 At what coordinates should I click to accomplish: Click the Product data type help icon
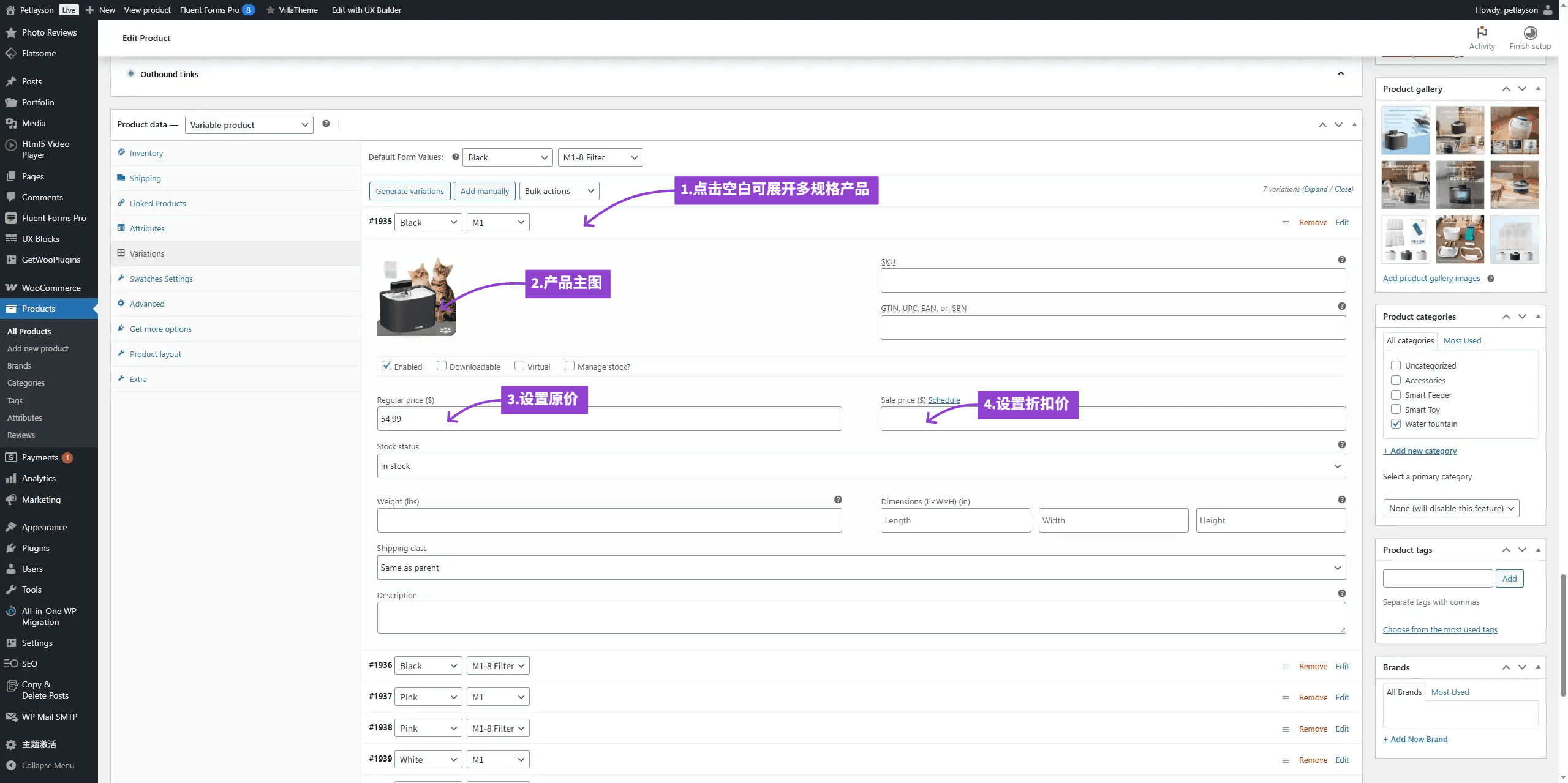click(x=326, y=124)
